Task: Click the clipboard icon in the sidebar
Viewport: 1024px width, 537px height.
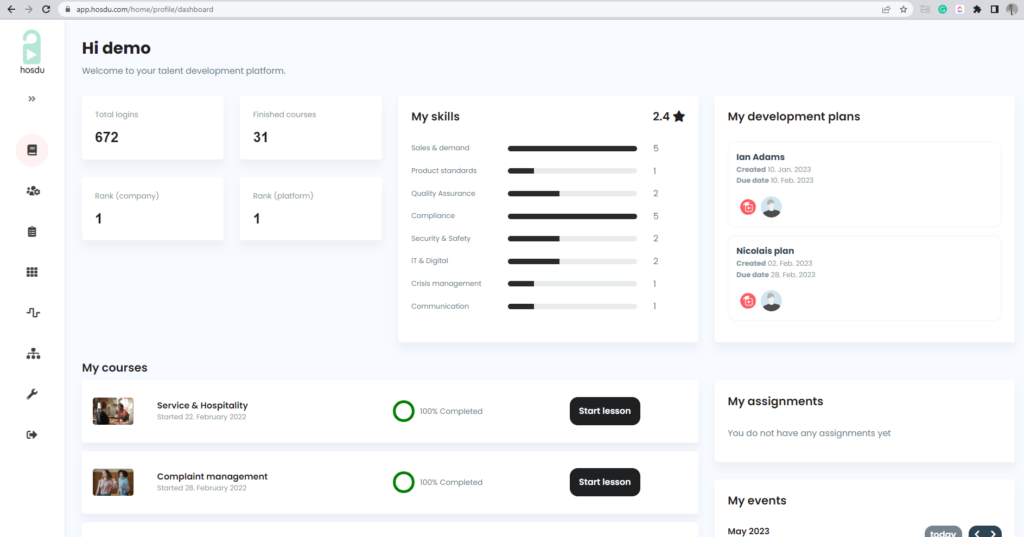Action: click(32, 232)
